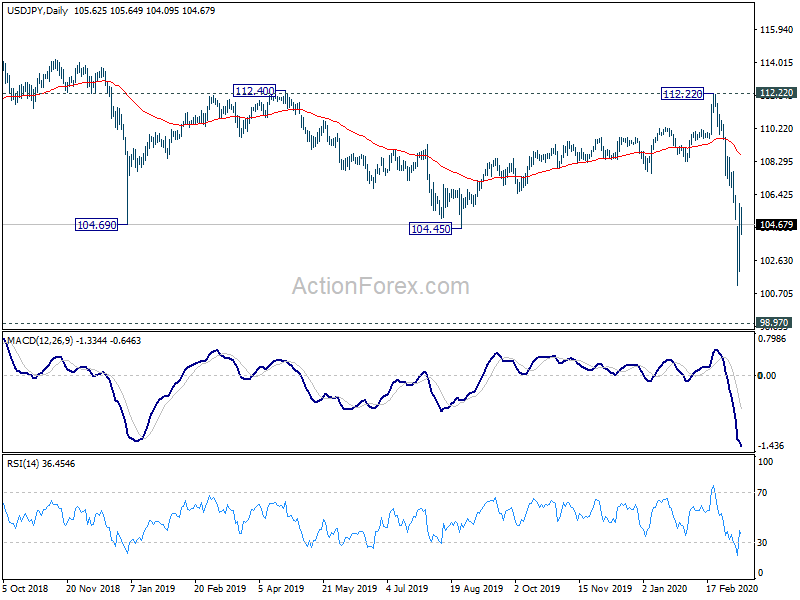Screen dimensions: 800x600
Task: Click the 100.705 price axis value
Action: (777, 294)
